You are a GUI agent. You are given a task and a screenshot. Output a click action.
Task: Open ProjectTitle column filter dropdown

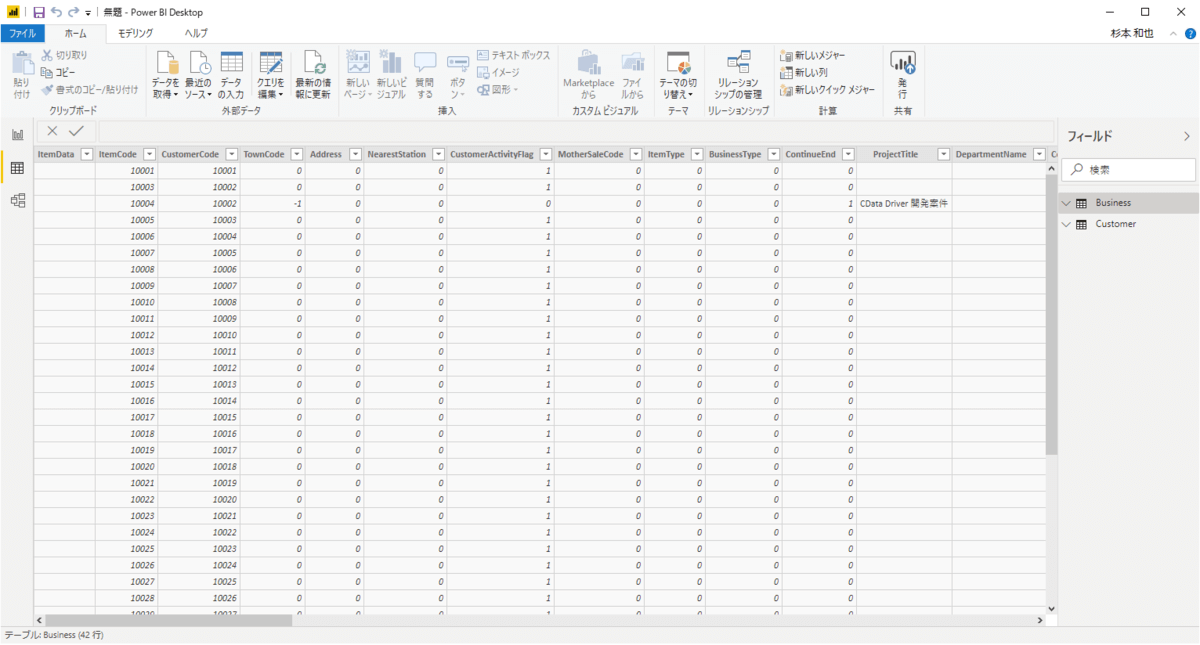[941, 154]
